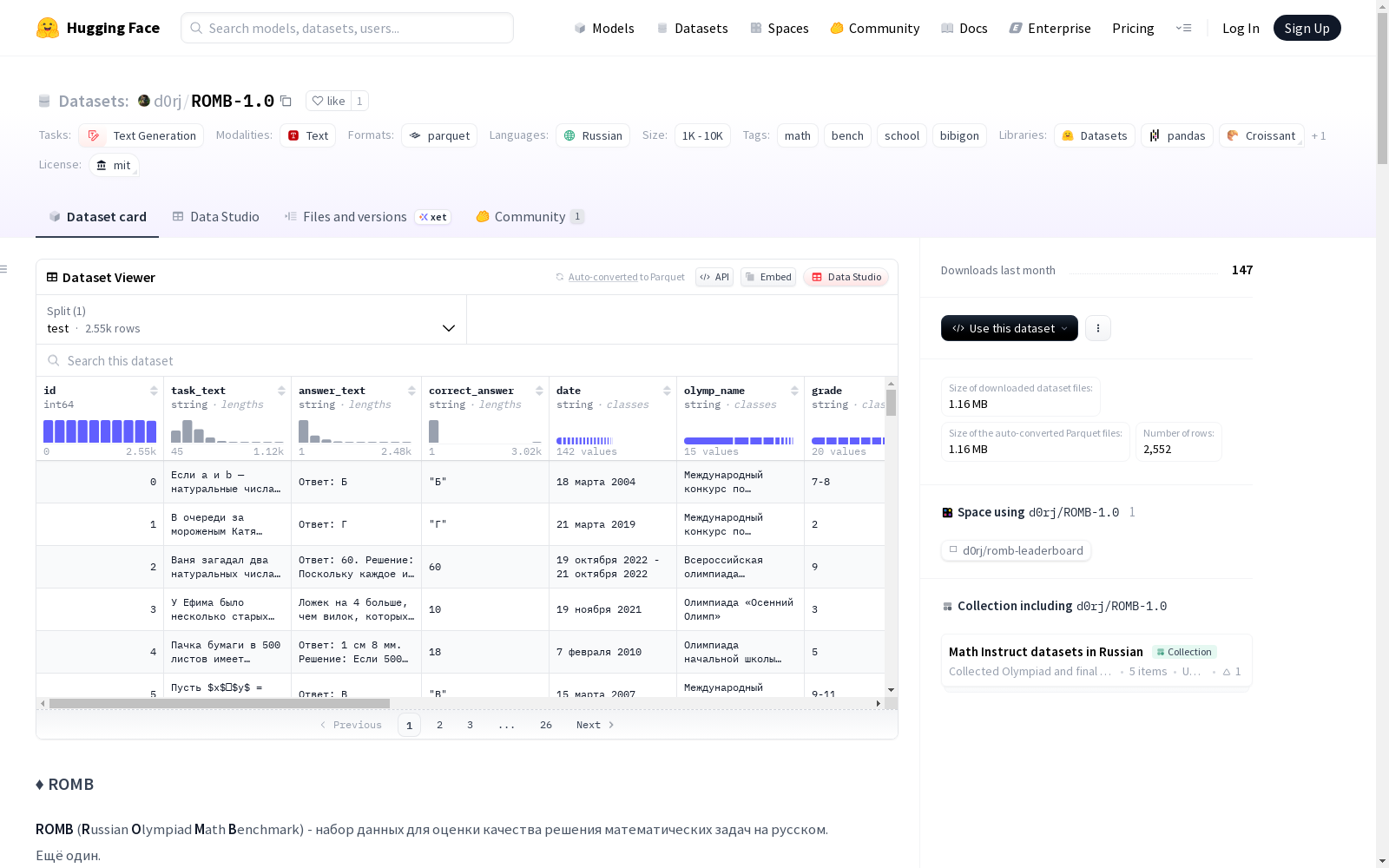Image resolution: width=1389 pixels, height=868 pixels.
Task: Click the table vertical scrollbar thumb
Action: [x=891, y=403]
